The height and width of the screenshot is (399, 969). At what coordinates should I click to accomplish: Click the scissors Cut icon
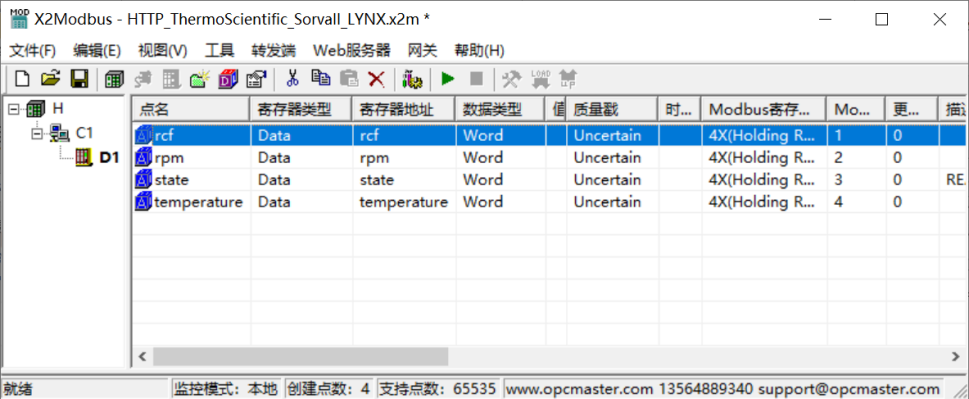click(x=292, y=78)
